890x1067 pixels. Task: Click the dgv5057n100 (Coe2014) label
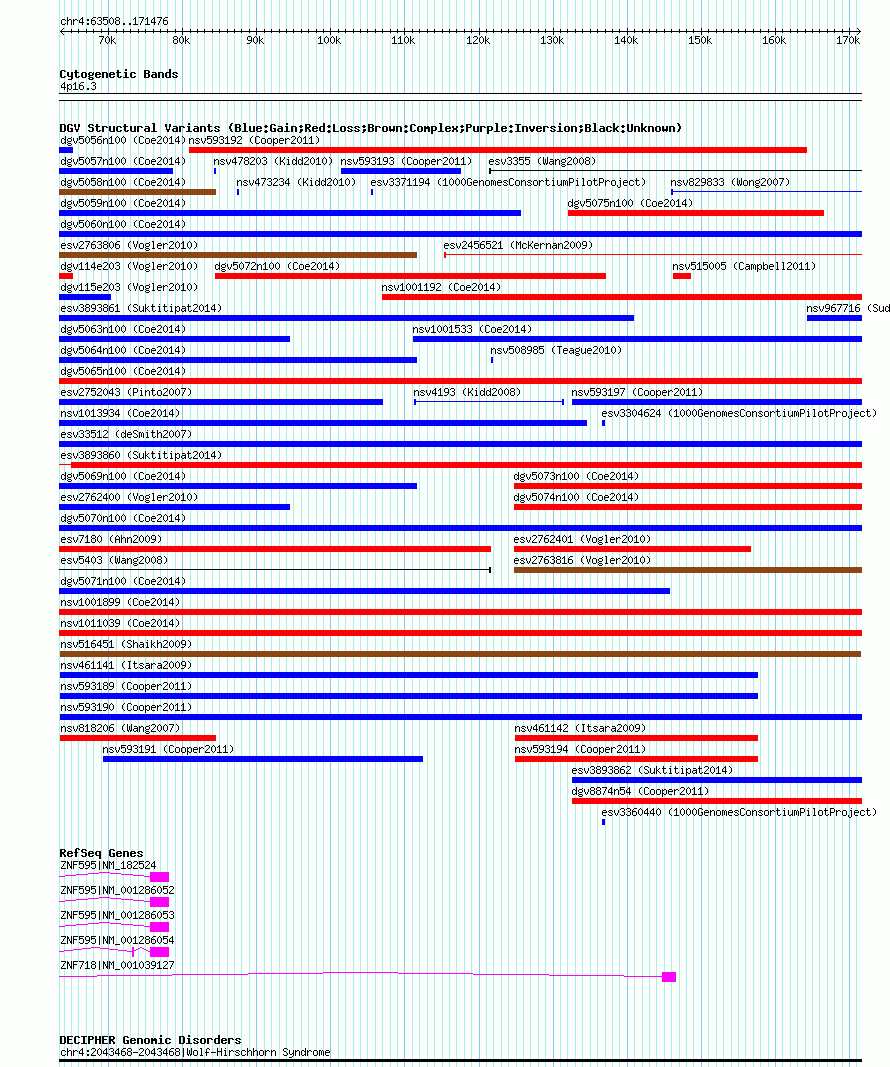point(123,161)
